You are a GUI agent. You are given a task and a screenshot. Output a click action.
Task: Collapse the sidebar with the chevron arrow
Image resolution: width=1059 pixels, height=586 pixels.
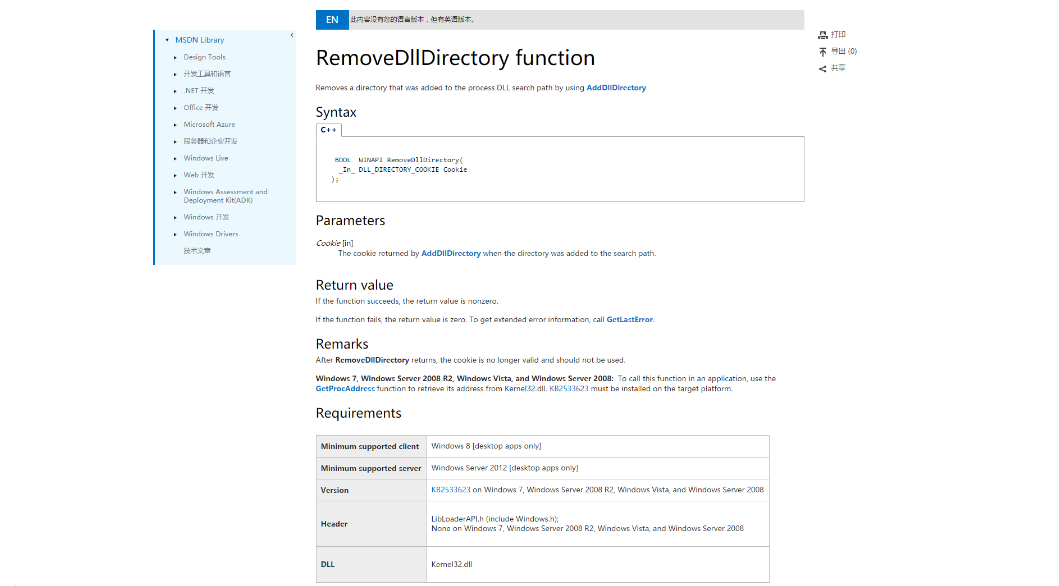[x=292, y=36]
